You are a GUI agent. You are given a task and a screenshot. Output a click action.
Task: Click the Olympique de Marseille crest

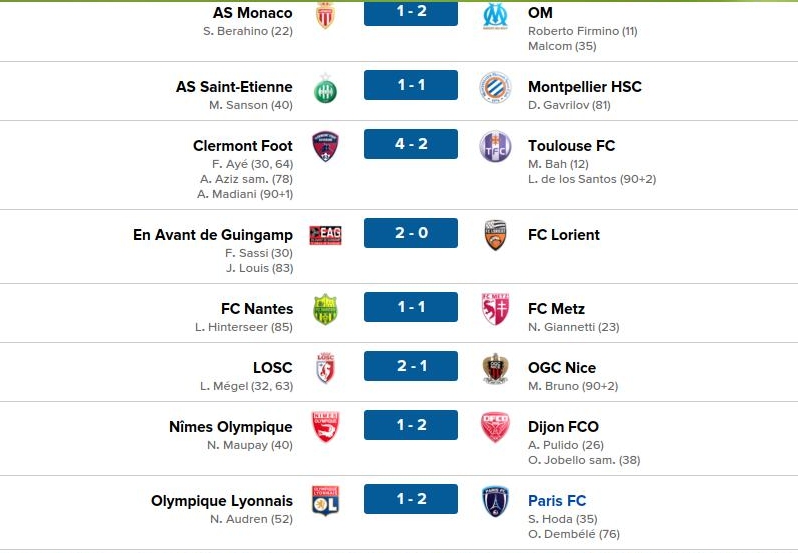[495, 15]
